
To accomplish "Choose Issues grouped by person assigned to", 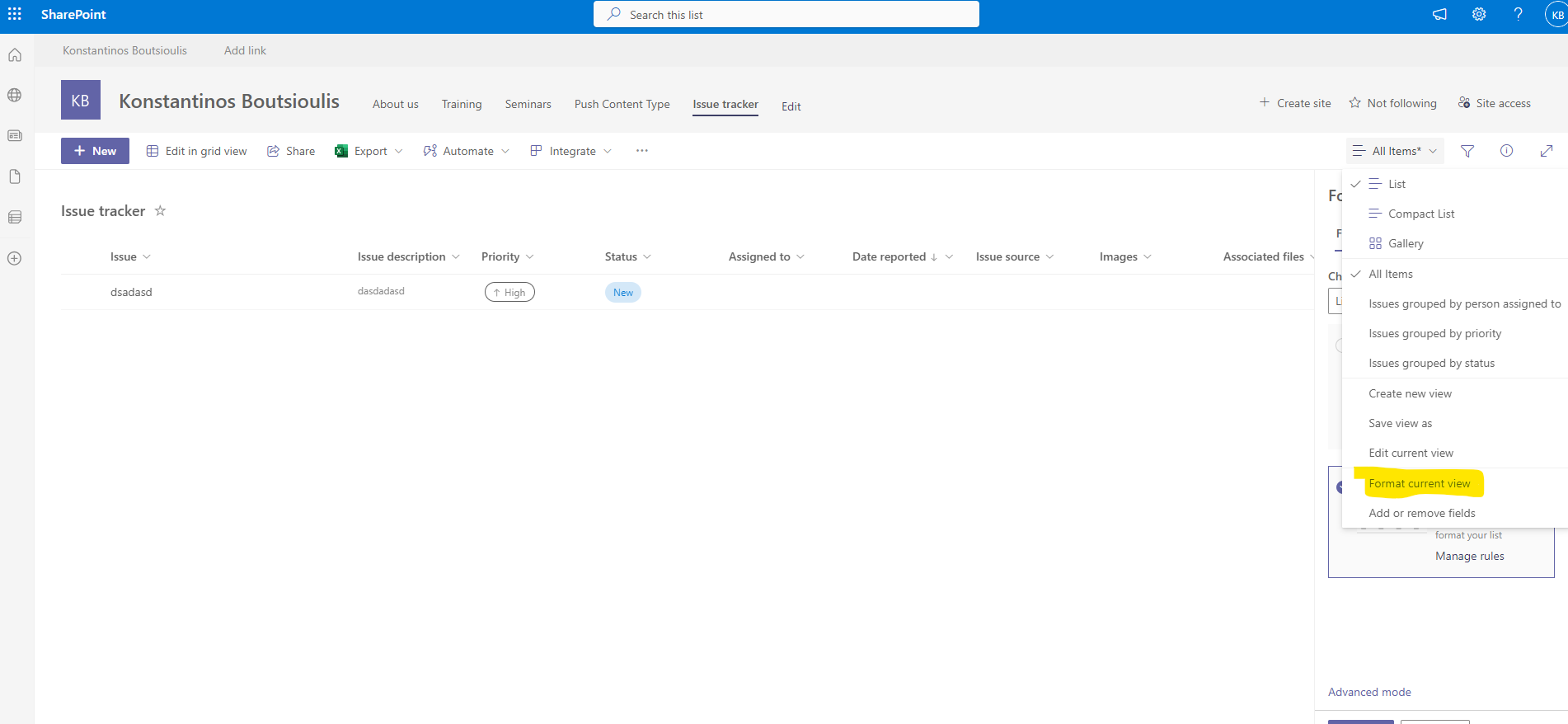I will click(x=1455, y=303).
